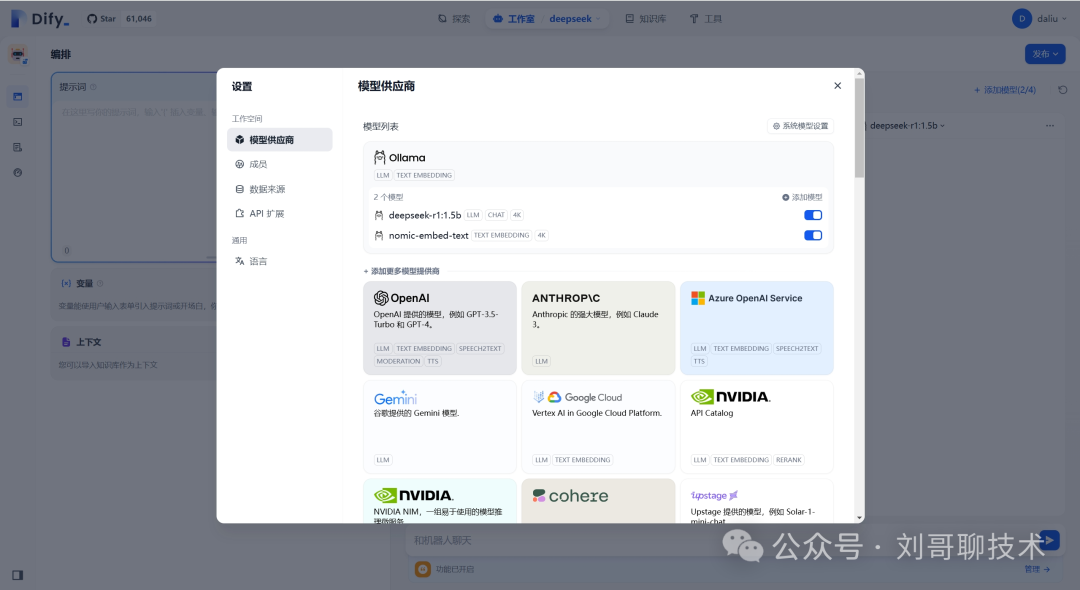
Task: Select the Anthropic provider card
Action: point(598,328)
